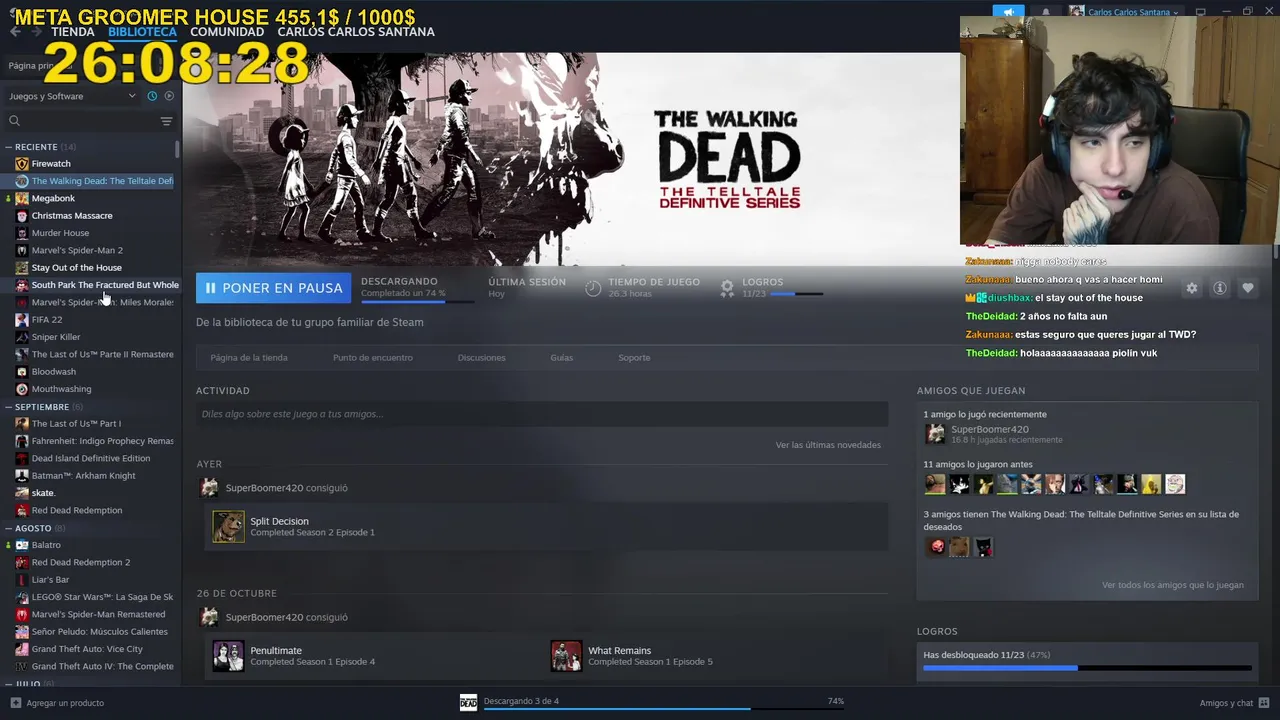Open the Biblioteca tab
The height and width of the screenshot is (720, 1280).
pos(142,32)
